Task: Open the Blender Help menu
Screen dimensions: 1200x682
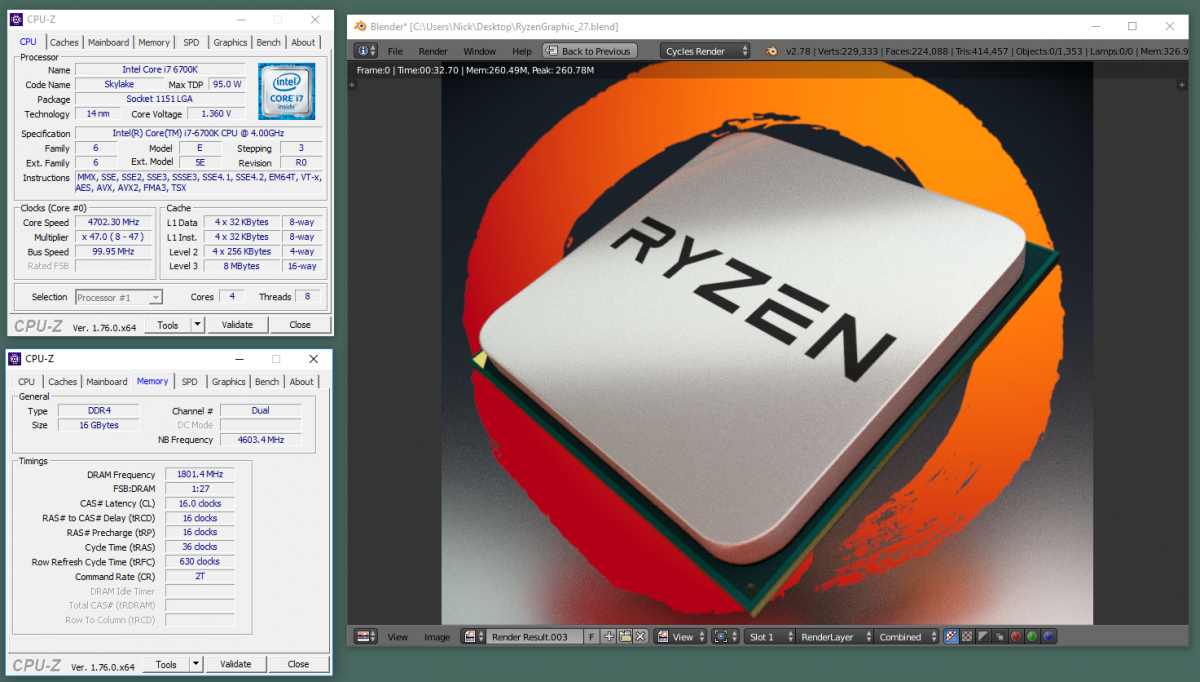Action: (x=522, y=51)
